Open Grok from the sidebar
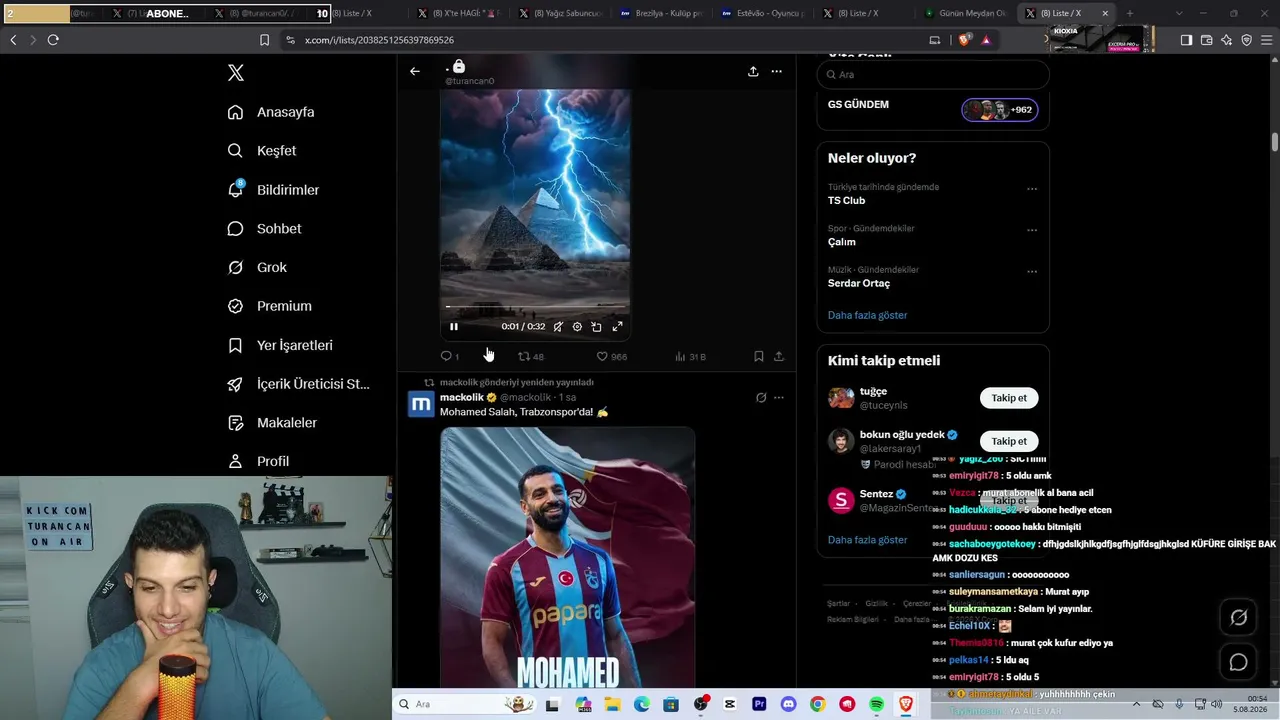 [257, 268]
